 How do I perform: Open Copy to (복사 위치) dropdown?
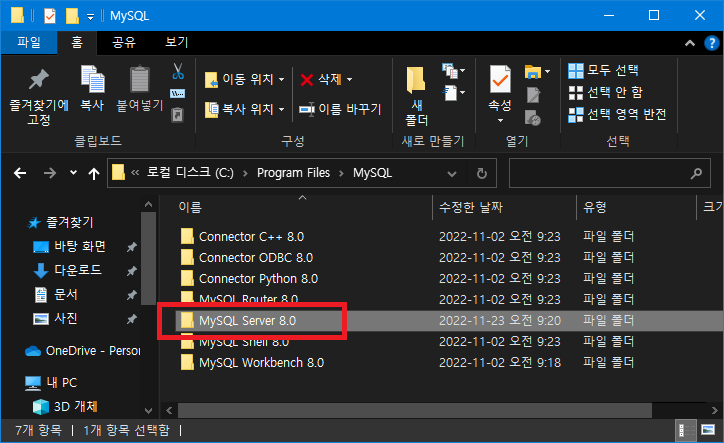click(x=244, y=109)
